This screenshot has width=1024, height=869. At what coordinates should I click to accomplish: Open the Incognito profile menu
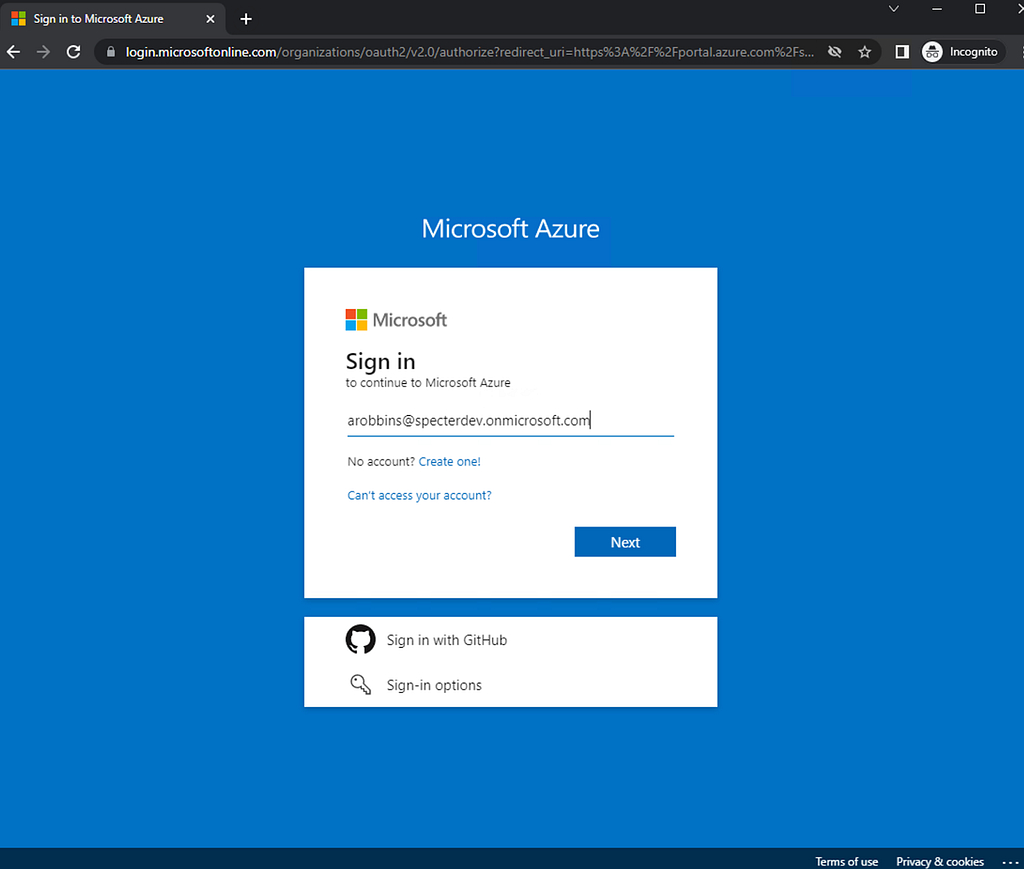click(961, 52)
